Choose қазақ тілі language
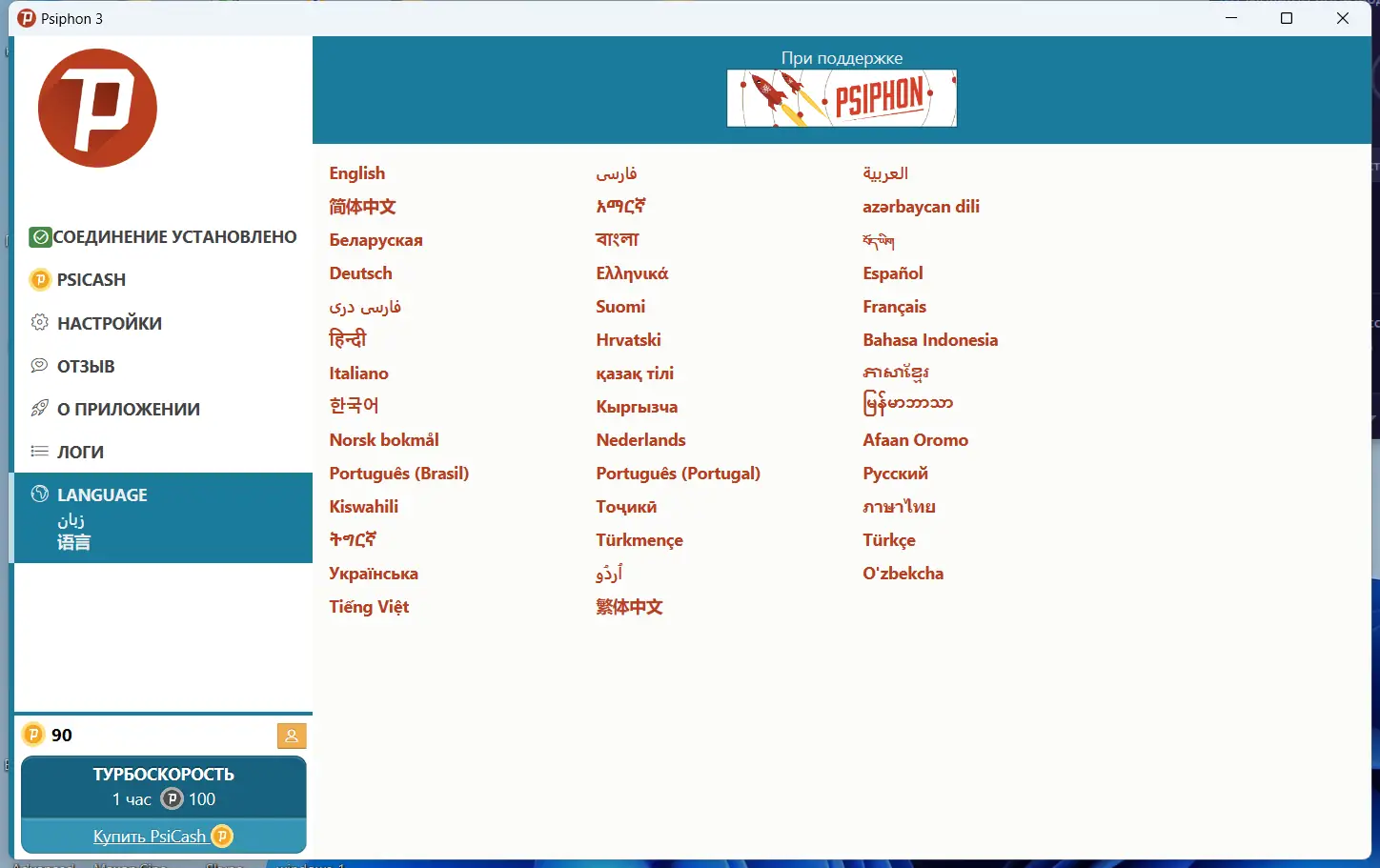The image size is (1380, 868). (635, 373)
